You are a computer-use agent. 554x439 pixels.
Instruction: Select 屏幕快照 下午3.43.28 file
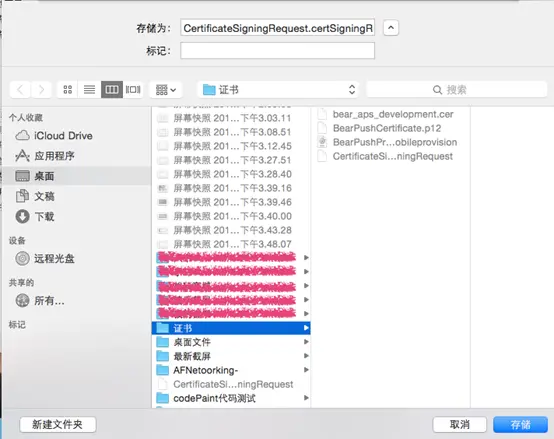[231, 230]
